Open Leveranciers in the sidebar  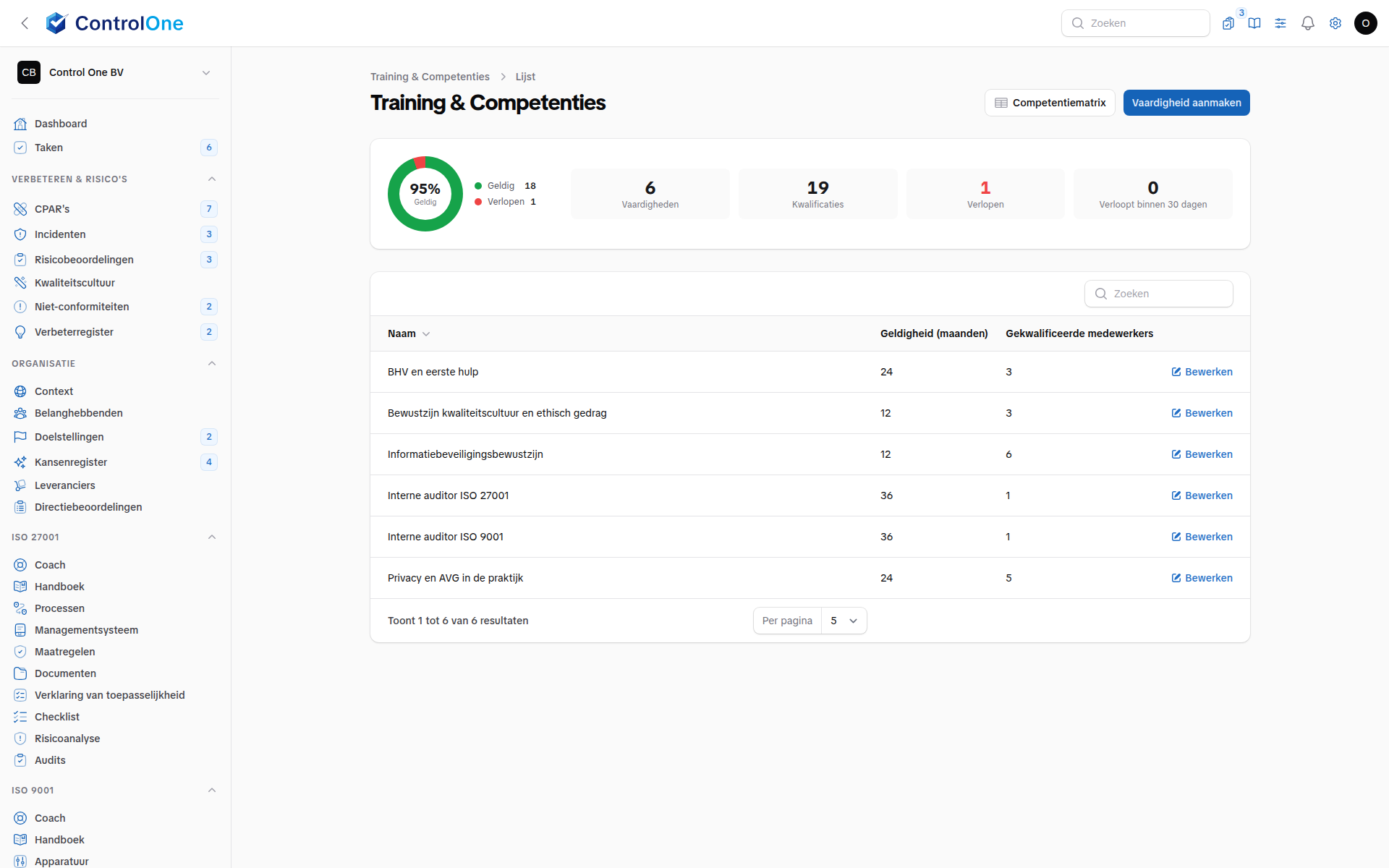[x=116, y=485]
